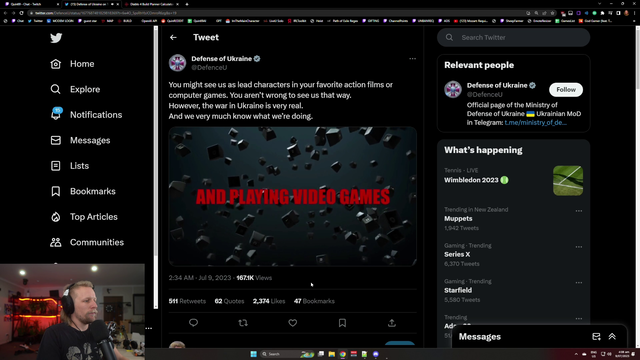
Task: Click the Home house icon
Action: (56, 64)
